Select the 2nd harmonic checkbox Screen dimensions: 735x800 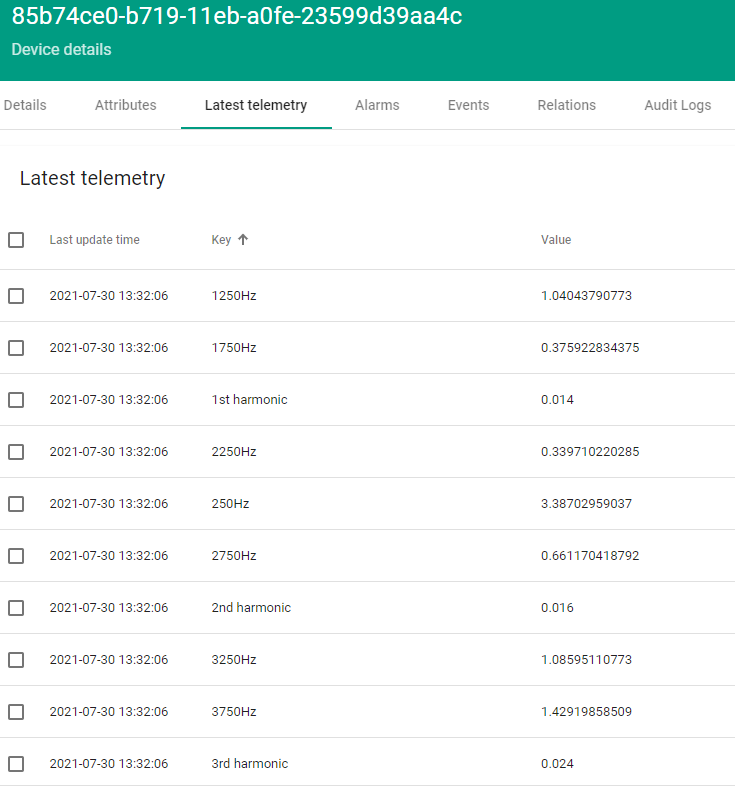coord(16,608)
